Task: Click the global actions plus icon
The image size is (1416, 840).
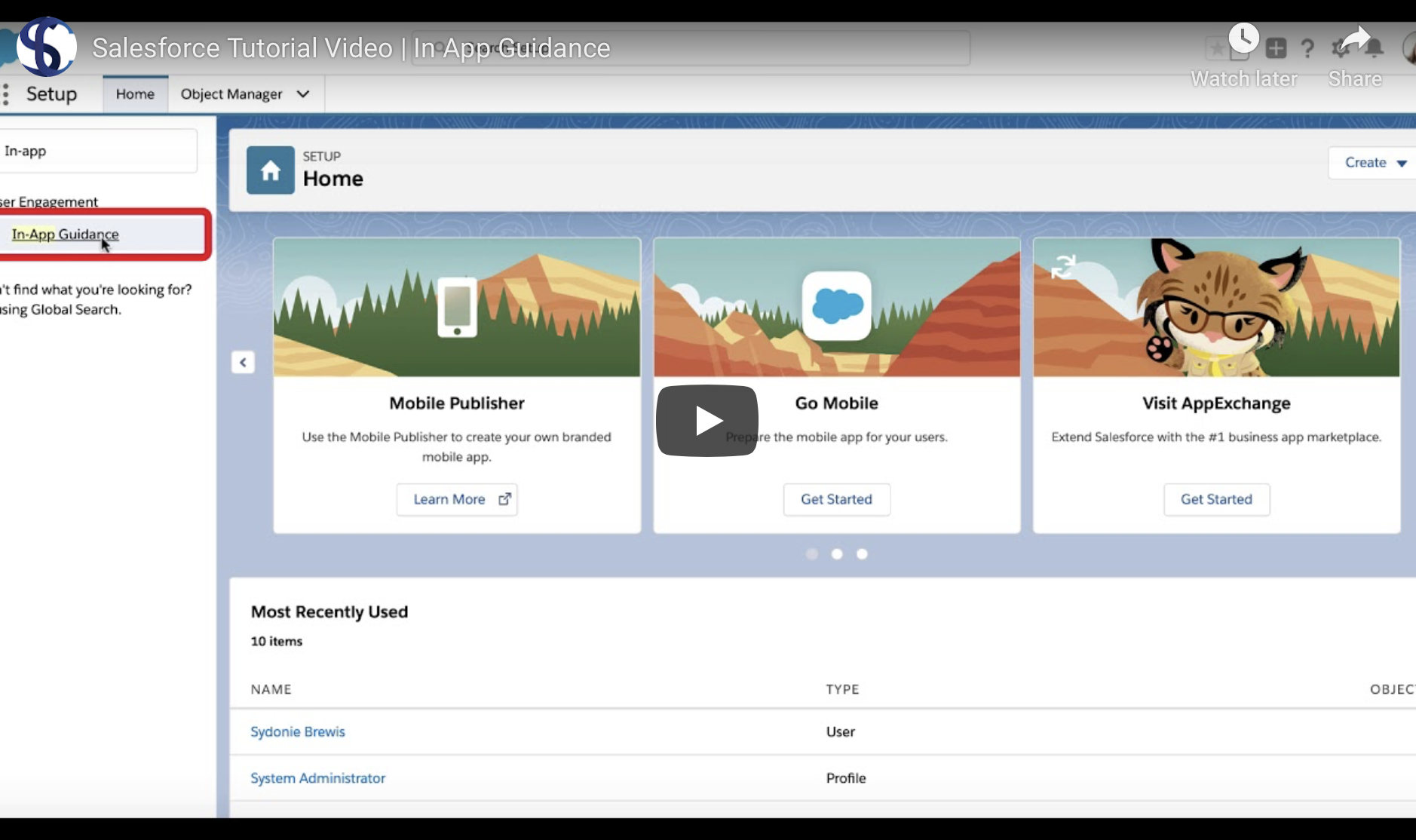Action: point(1276,48)
